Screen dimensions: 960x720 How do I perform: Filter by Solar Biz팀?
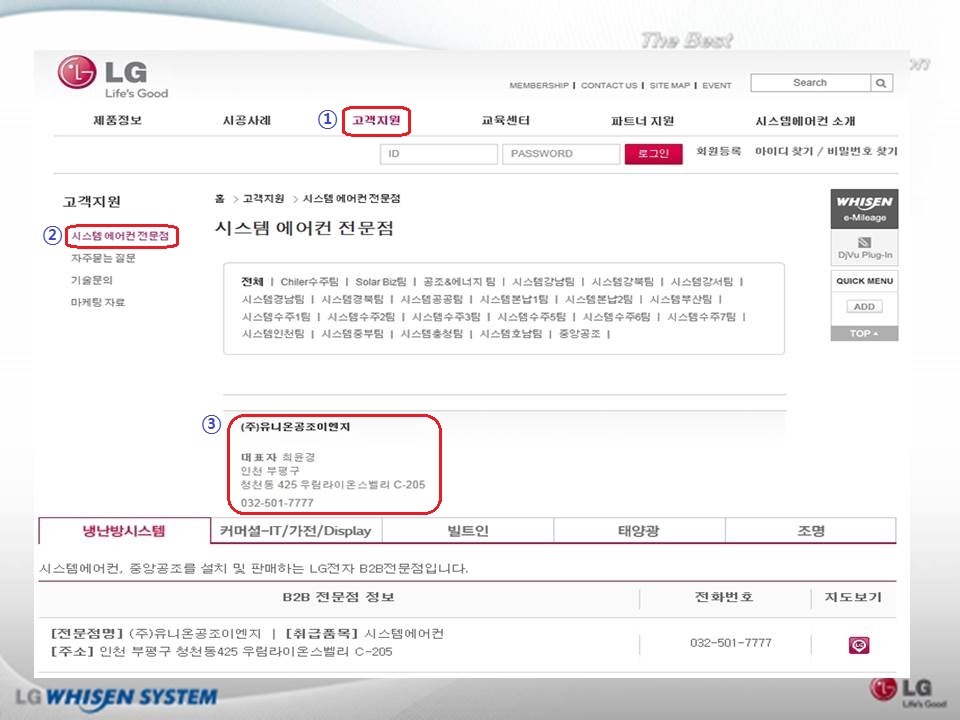tap(381, 282)
